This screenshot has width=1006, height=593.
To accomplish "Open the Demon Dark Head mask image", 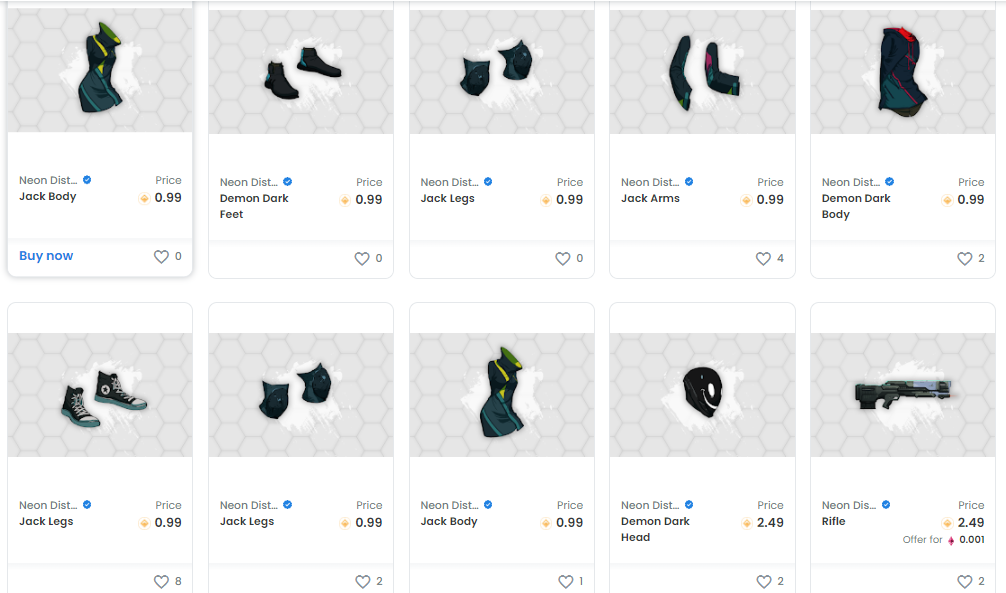I will pos(703,395).
